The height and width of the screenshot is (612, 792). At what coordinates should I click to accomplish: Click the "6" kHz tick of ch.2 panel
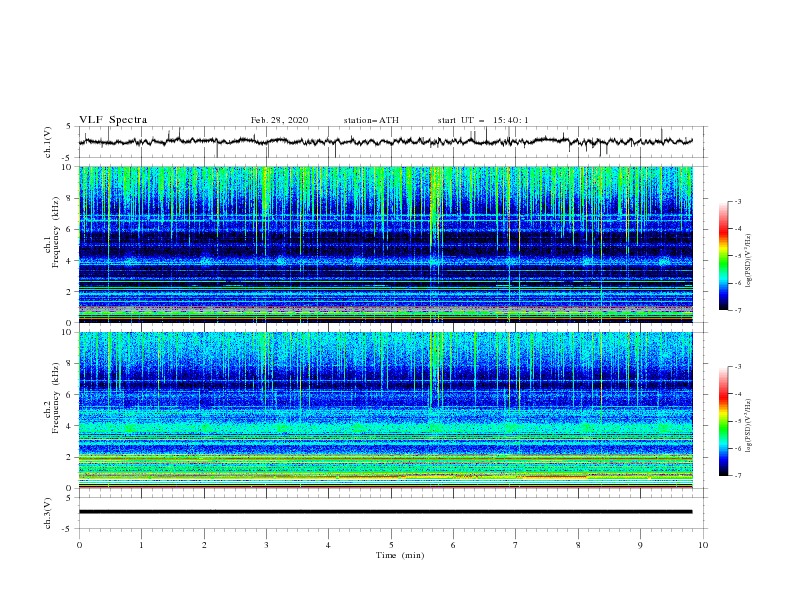tap(70, 394)
